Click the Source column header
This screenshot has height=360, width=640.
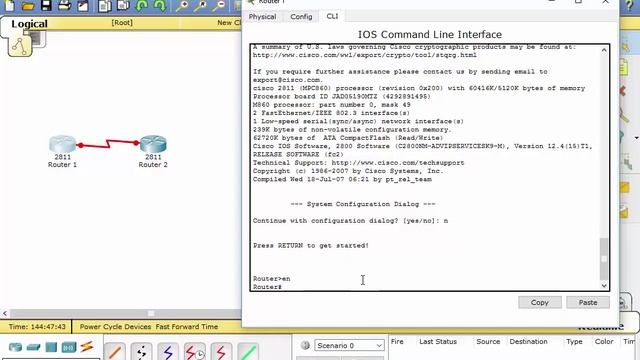click(488, 342)
